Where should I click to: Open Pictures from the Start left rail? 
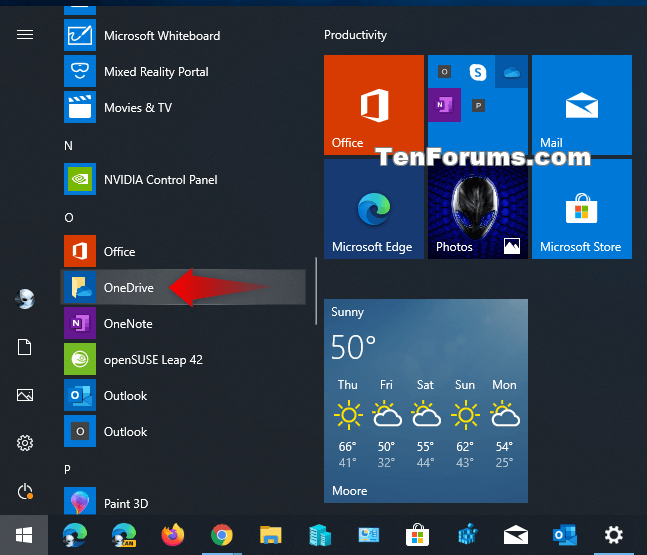click(25, 395)
